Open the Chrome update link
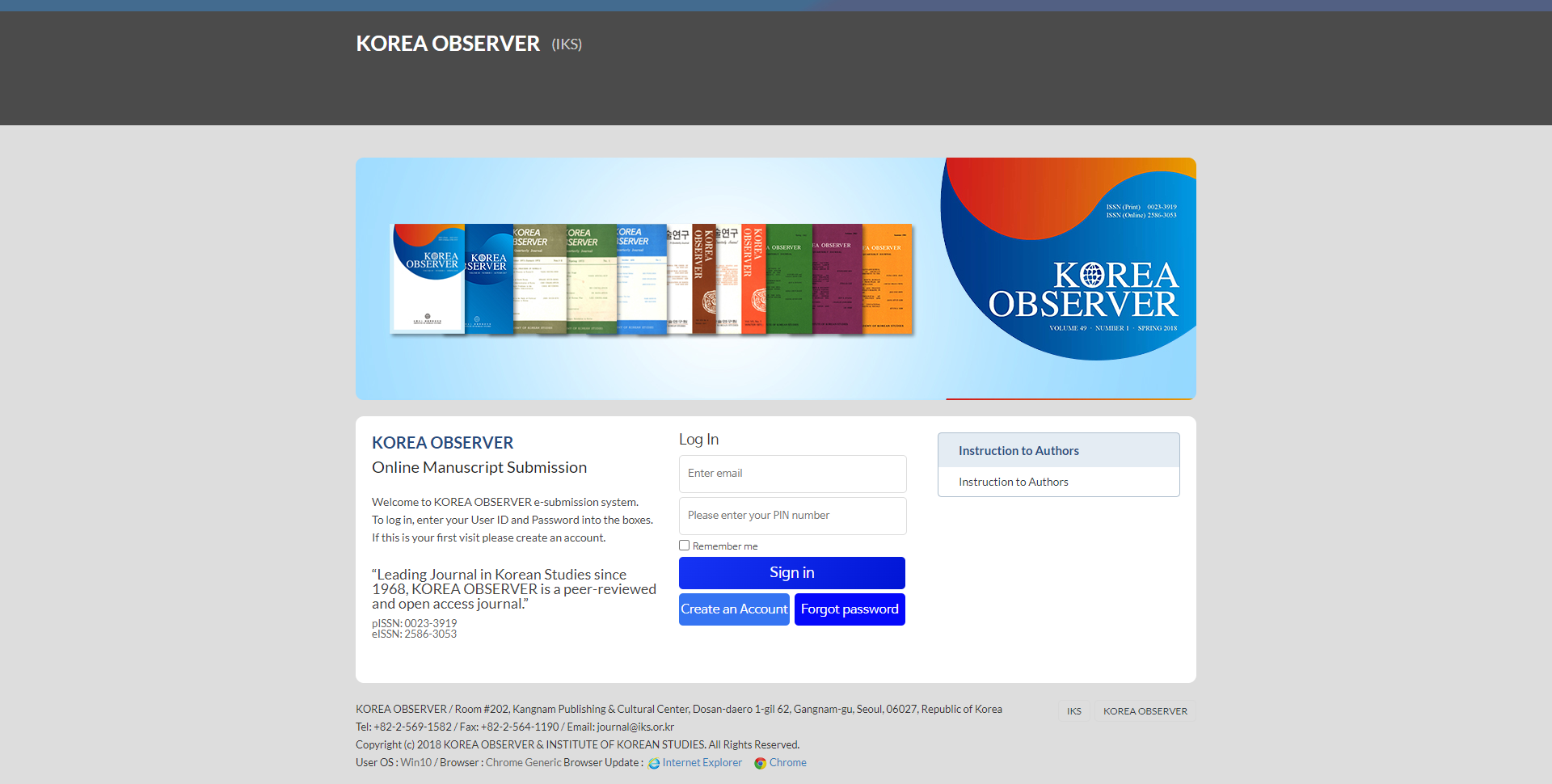 (788, 763)
